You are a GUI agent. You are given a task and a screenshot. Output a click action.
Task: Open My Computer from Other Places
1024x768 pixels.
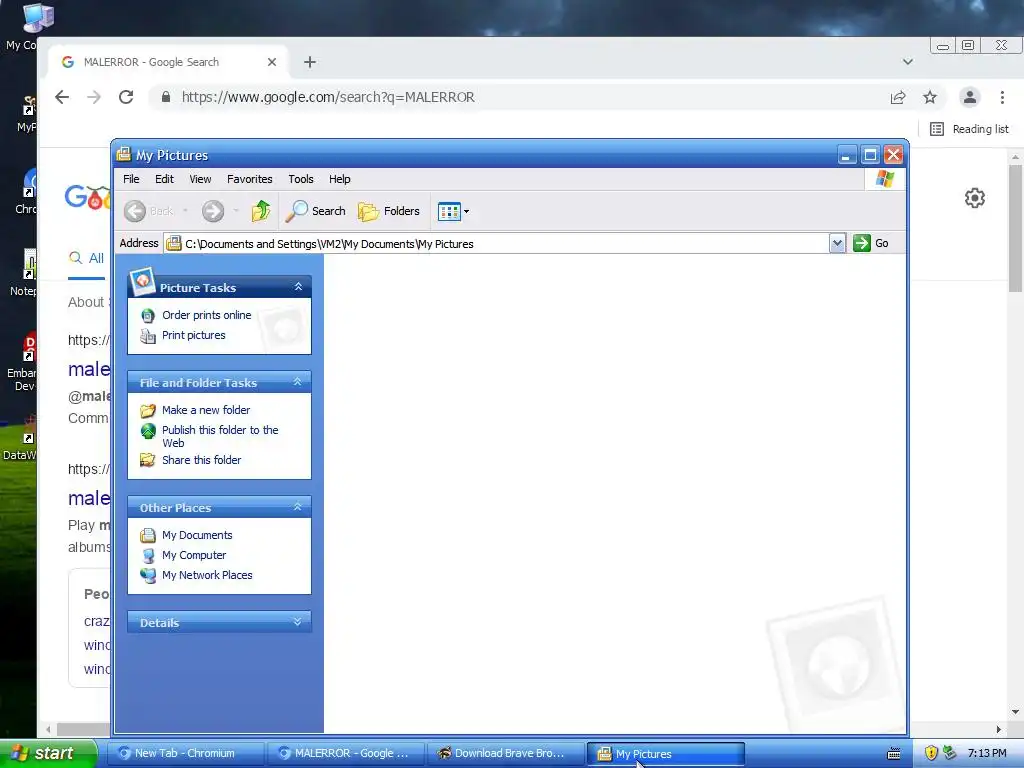(x=194, y=555)
